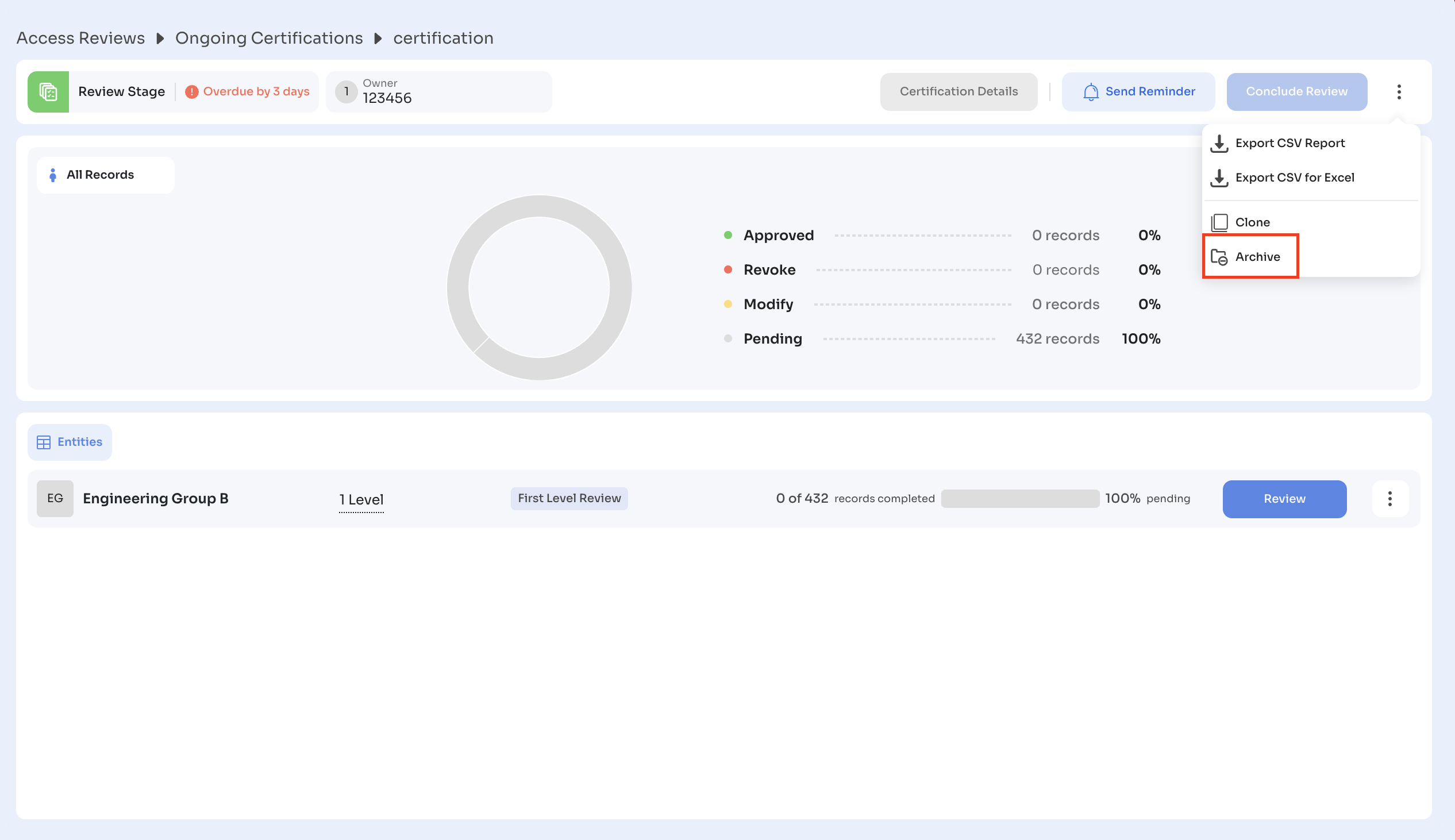Click the EG avatar of Engineering Group B
The width and height of the screenshot is (1455, 840).
click(x=55, y=499)
